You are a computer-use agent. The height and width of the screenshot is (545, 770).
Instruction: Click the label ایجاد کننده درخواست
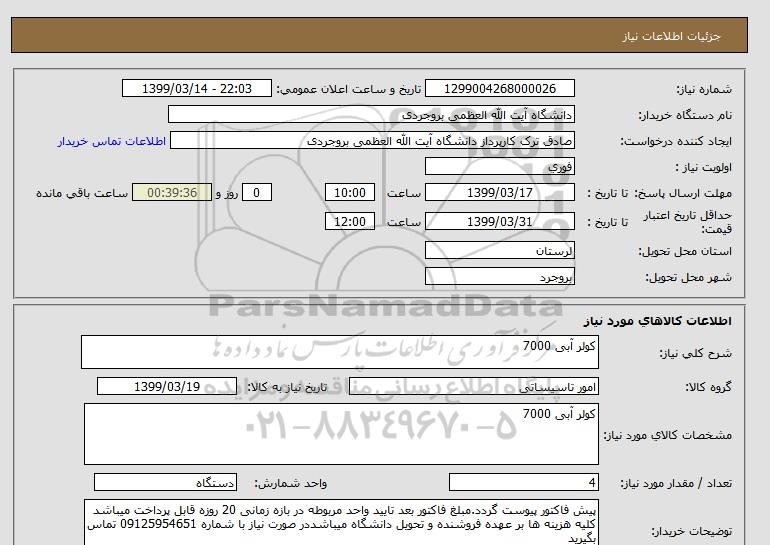pyautogui.click(x=676, y=141)
